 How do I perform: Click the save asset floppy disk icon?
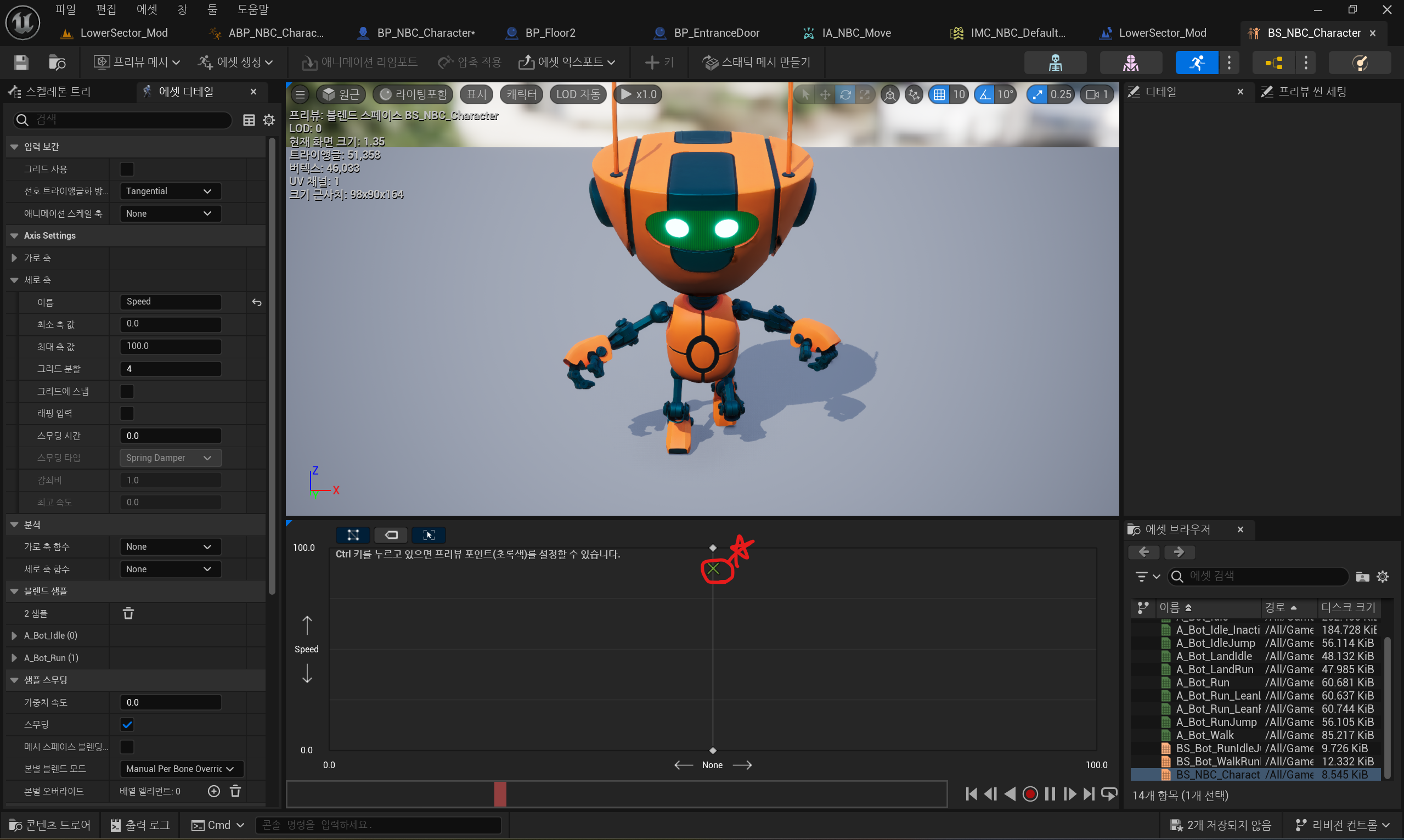[21, 62]
